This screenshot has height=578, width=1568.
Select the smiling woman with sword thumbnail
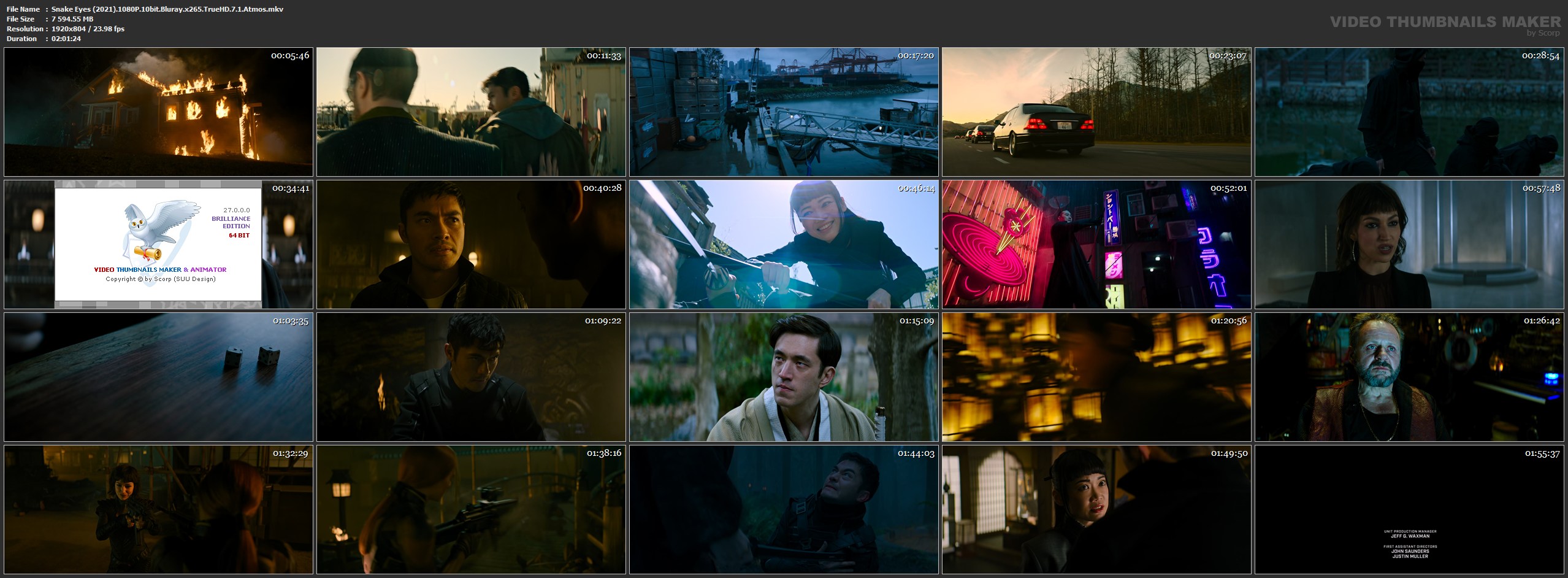click(x=784, y=244)
